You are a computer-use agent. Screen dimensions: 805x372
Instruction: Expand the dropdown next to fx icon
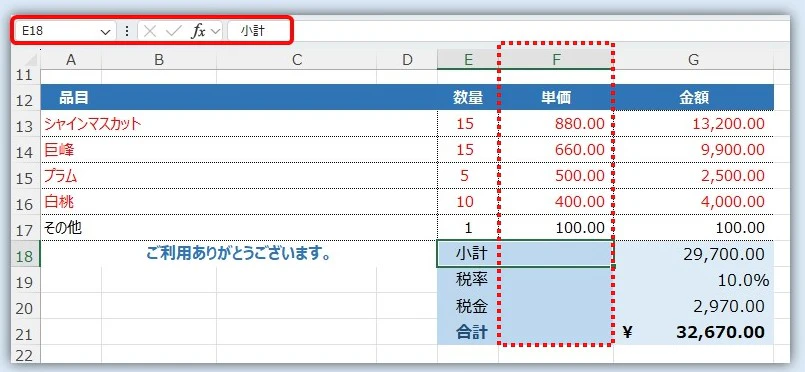pyautogui.click(x=215, y=31)
